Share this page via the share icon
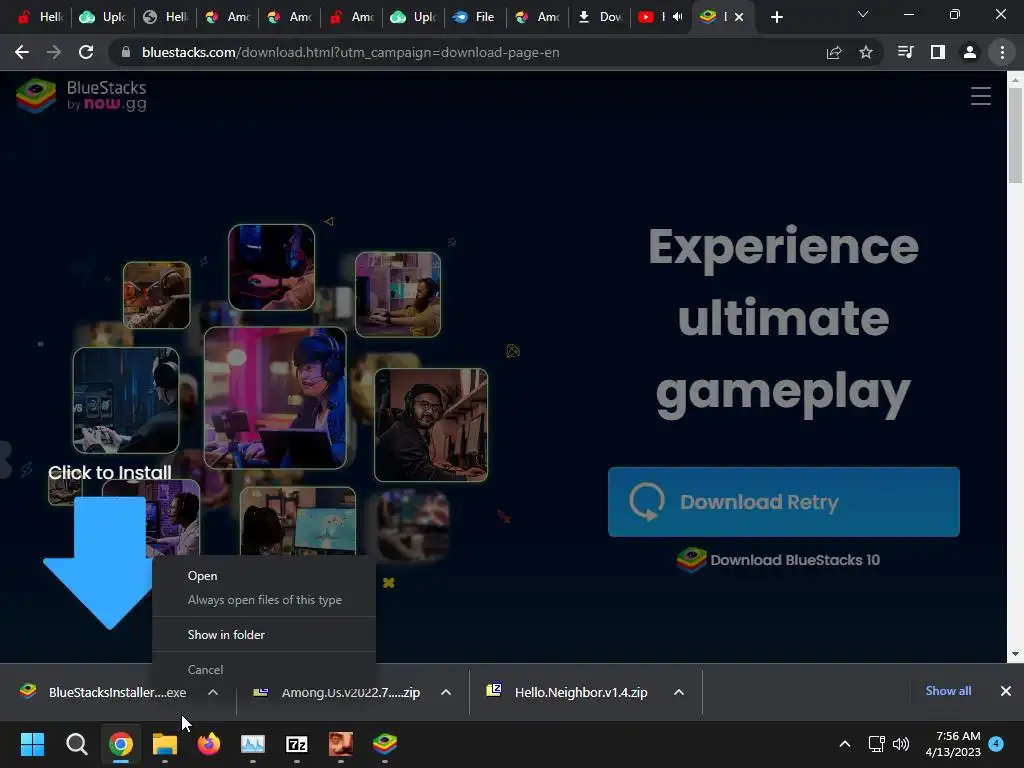The height and width of the screenshot is (768, 1024). tap(834, 52)
